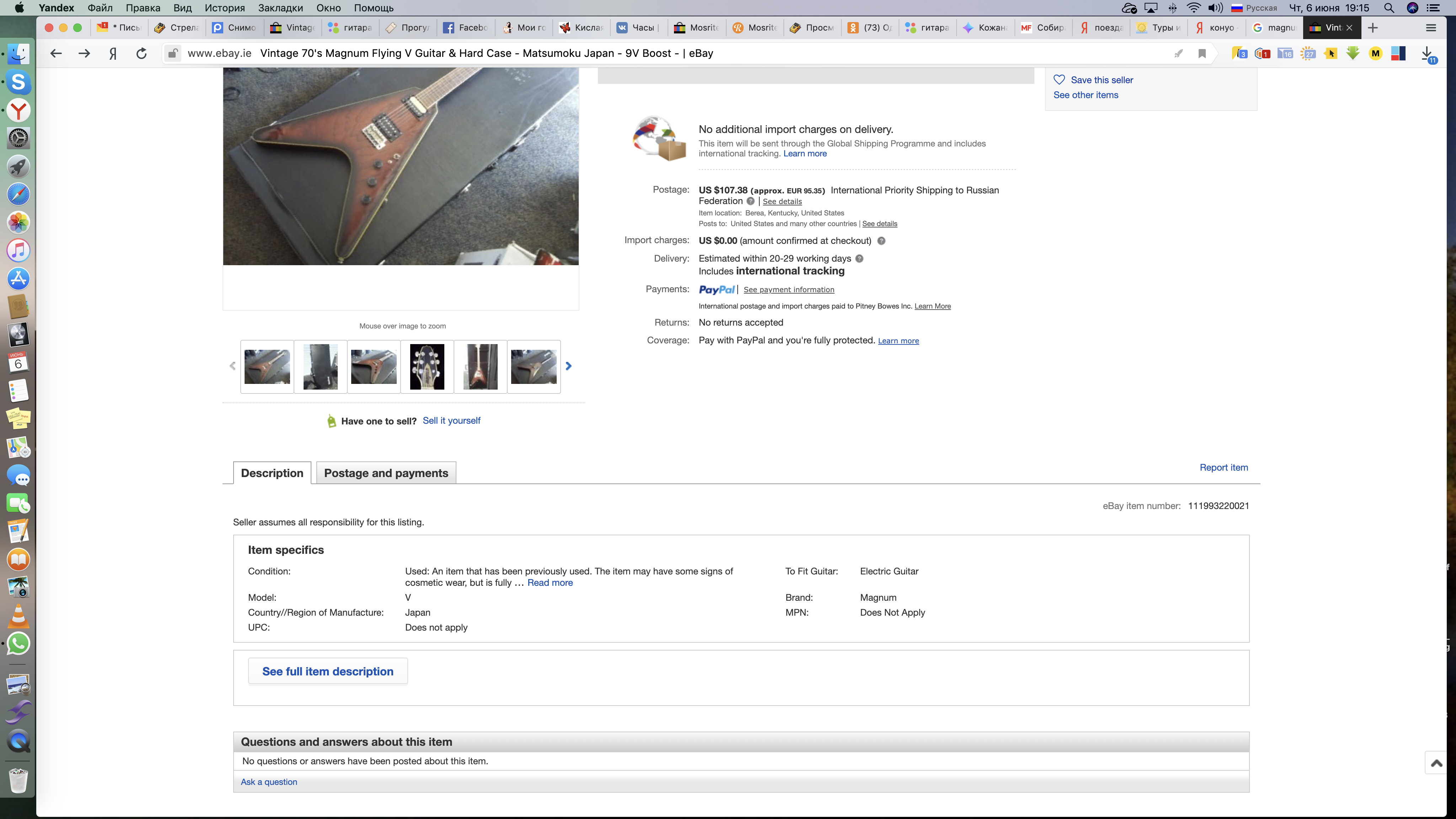Click the heart icon to save this seller
The image size is (1456, 819).
[1059, 80]
